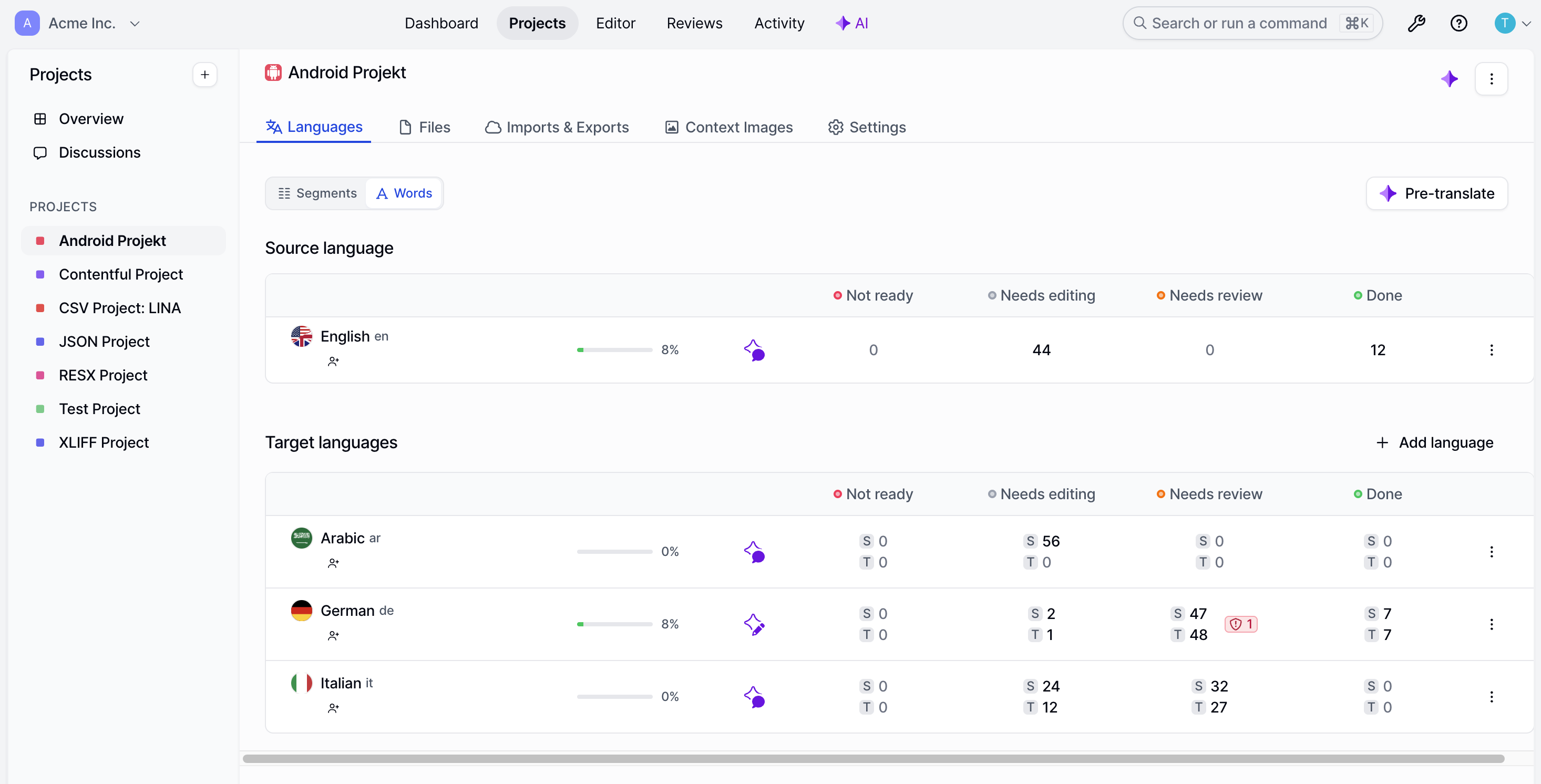Screen dimensions: 1541x784
Task: Go to the Dashboard menu
Action: 441,23
